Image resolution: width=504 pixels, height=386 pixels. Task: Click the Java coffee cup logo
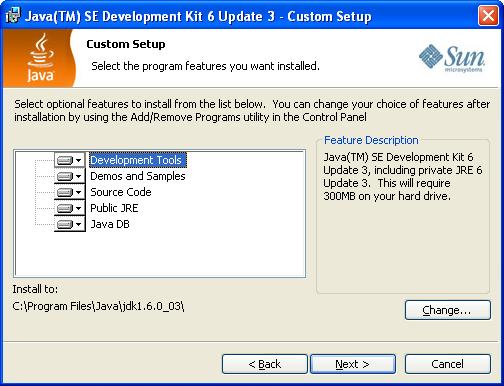(40, 58)
